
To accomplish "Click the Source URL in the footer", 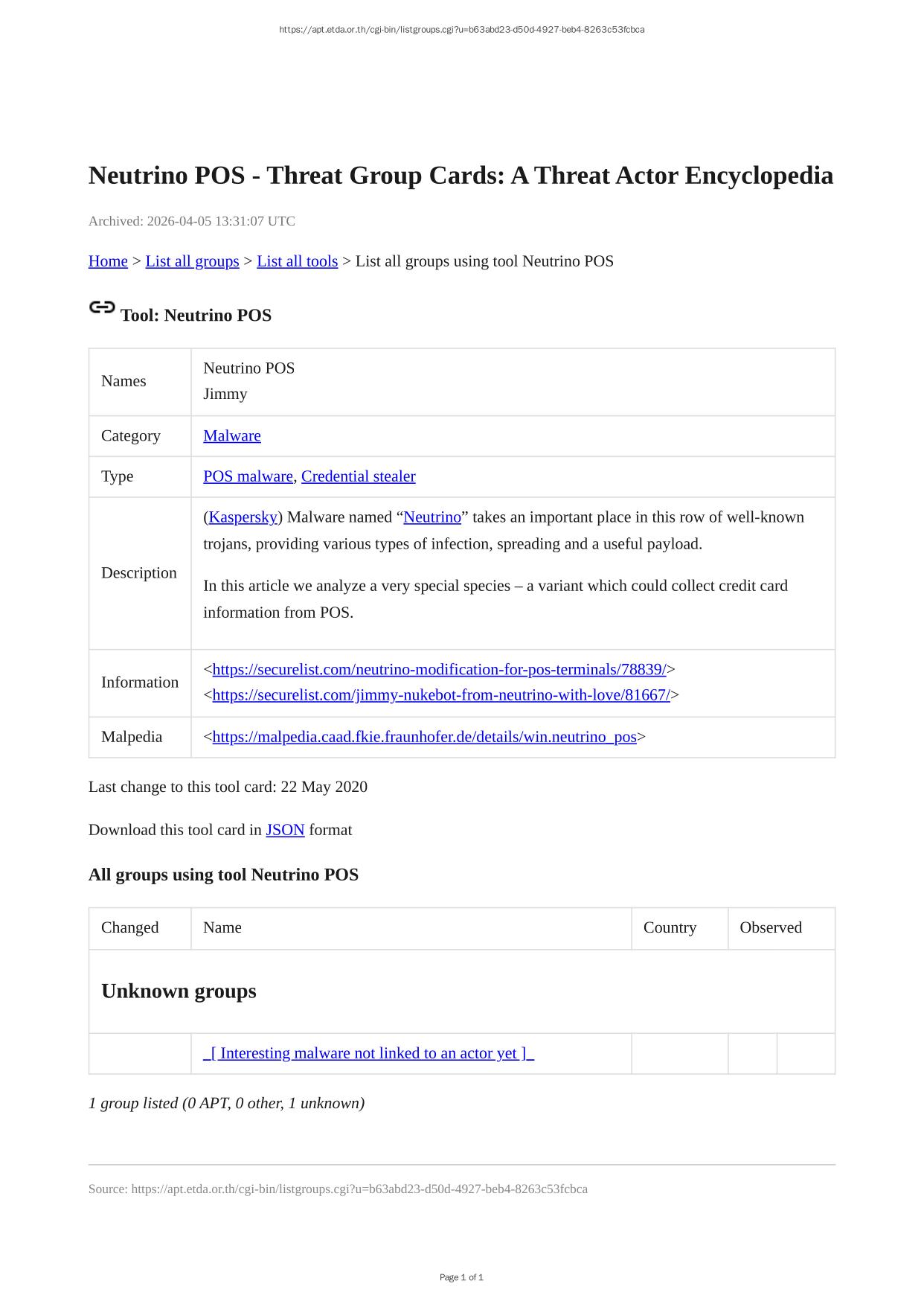I will pyautogui.click(x=359, y=1189).
